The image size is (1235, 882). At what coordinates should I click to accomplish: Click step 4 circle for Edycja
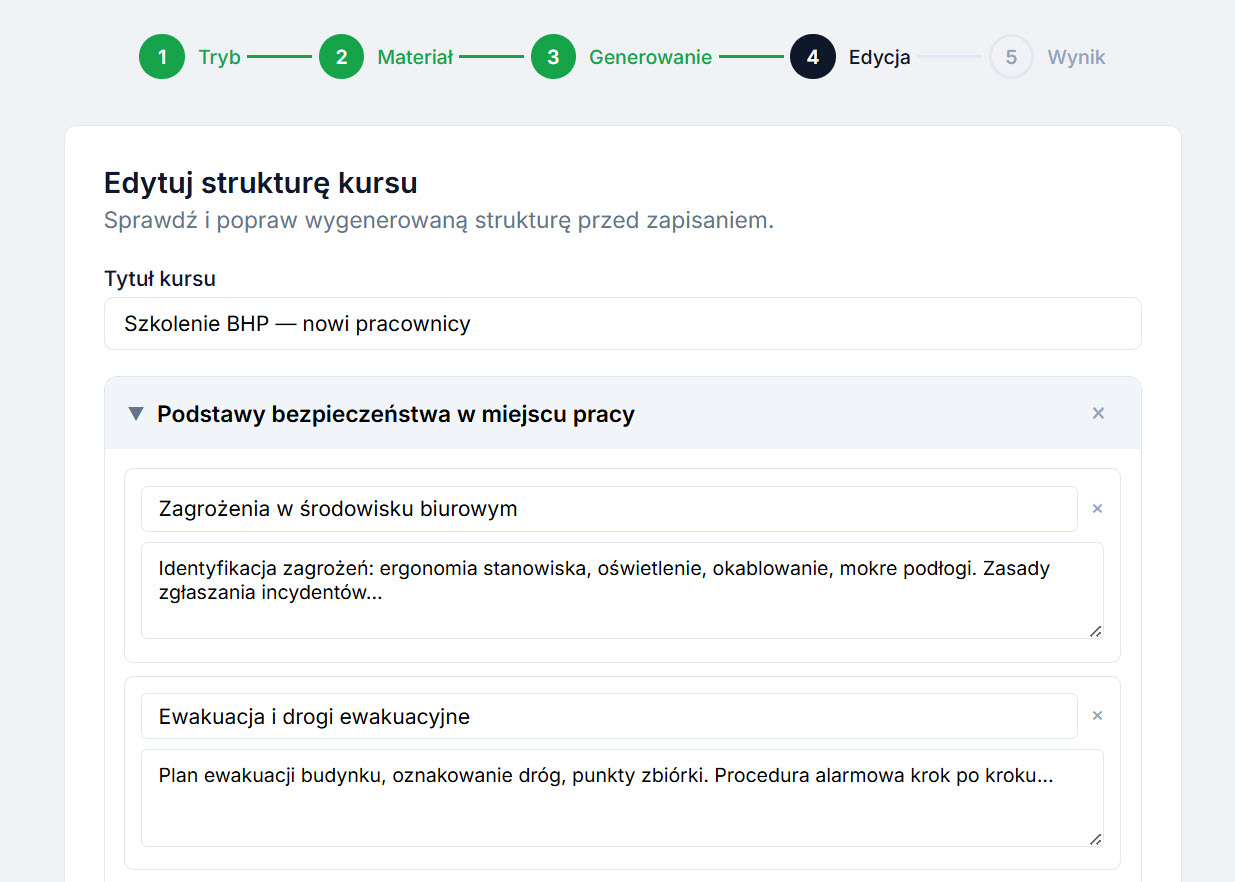pos(812,57)
